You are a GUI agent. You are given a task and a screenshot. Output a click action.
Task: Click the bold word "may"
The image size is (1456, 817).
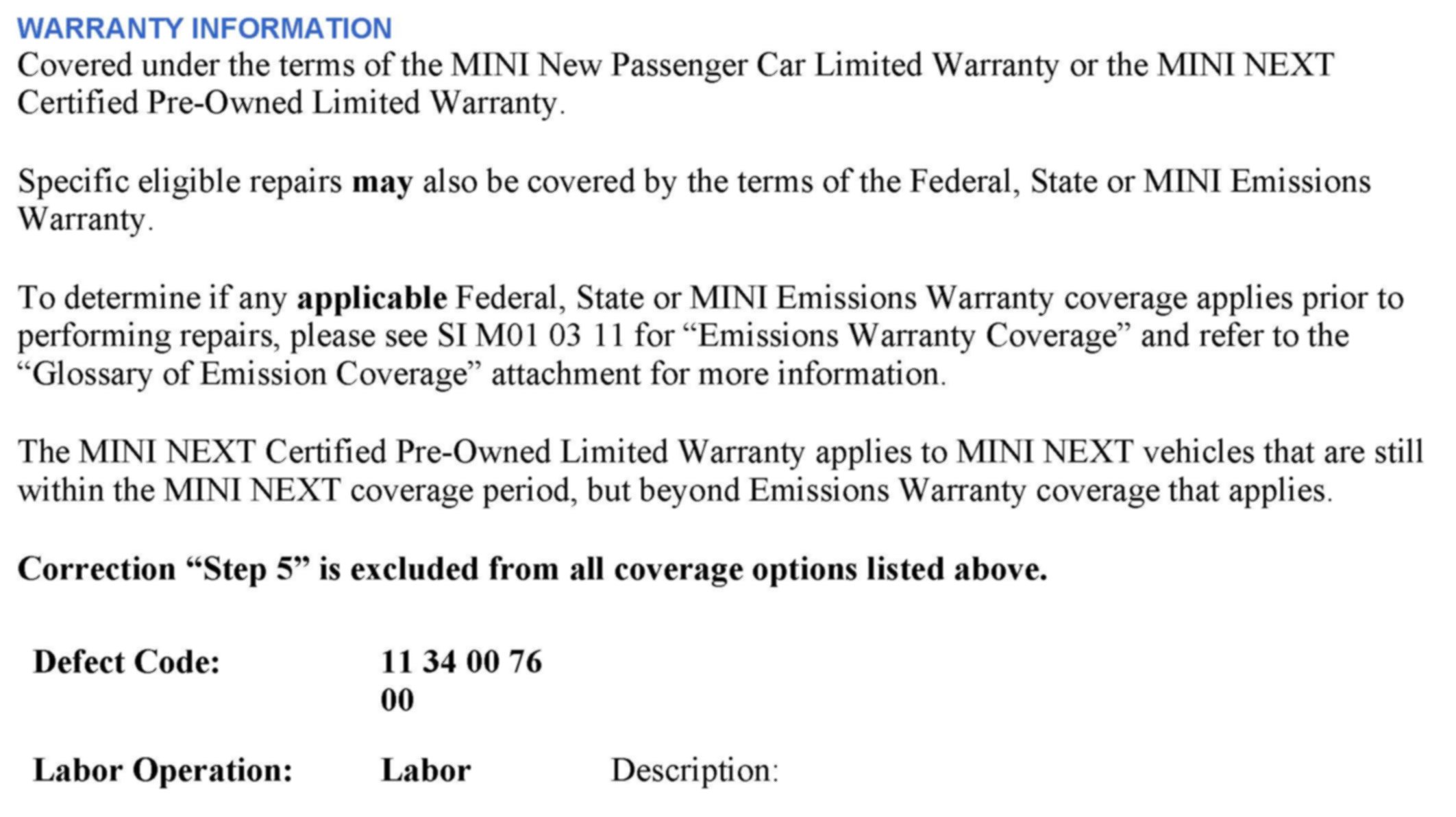382,183
